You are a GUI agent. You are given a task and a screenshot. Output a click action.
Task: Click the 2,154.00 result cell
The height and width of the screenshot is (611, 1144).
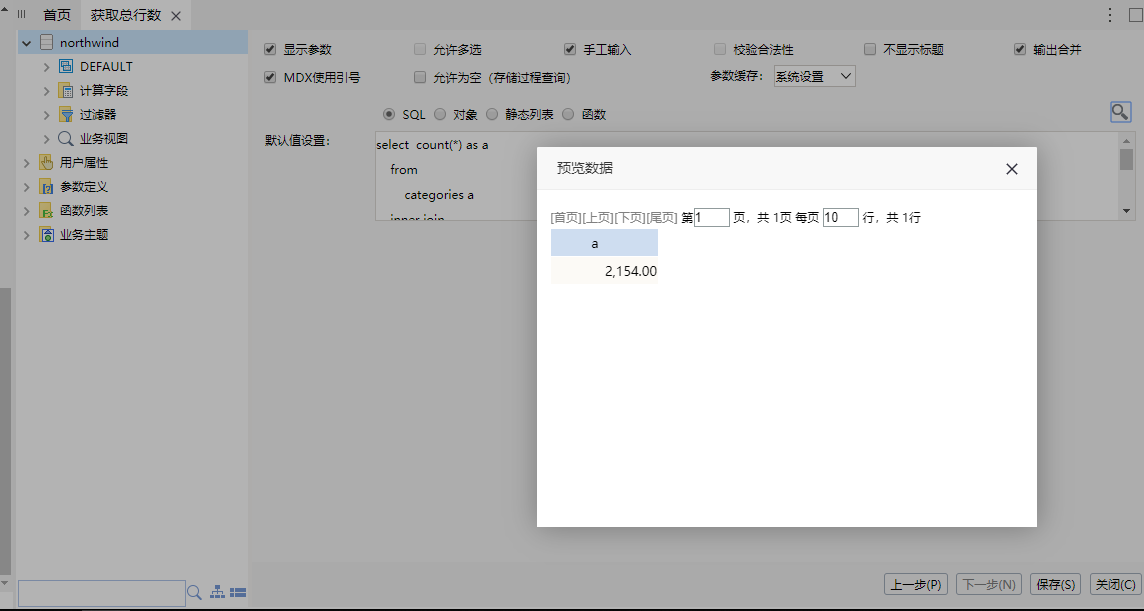(x=604, y=271)
